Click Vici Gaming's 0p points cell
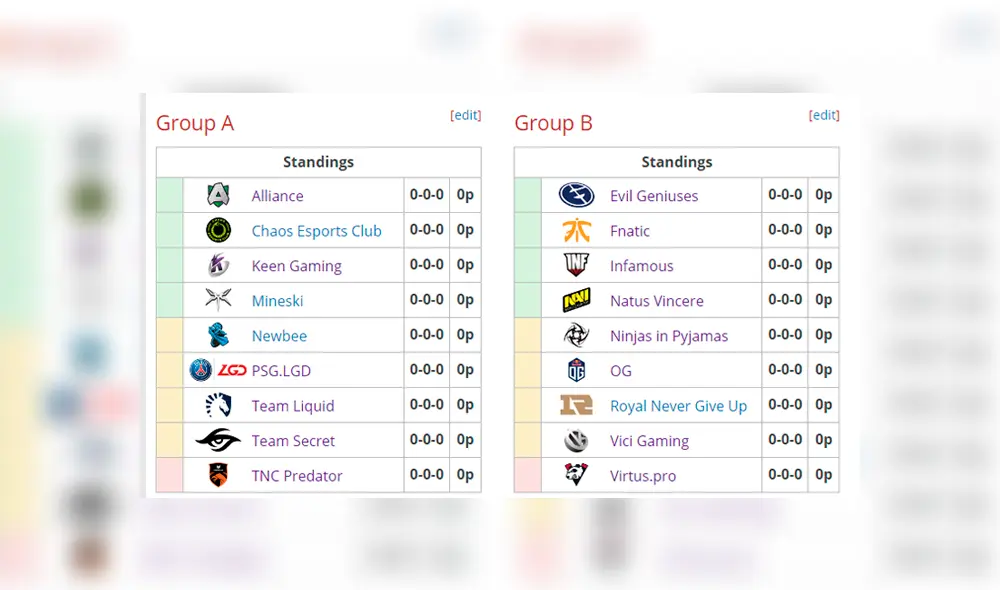The width and height of the screenshot is (1000, 590). click(x=823, y=440)
